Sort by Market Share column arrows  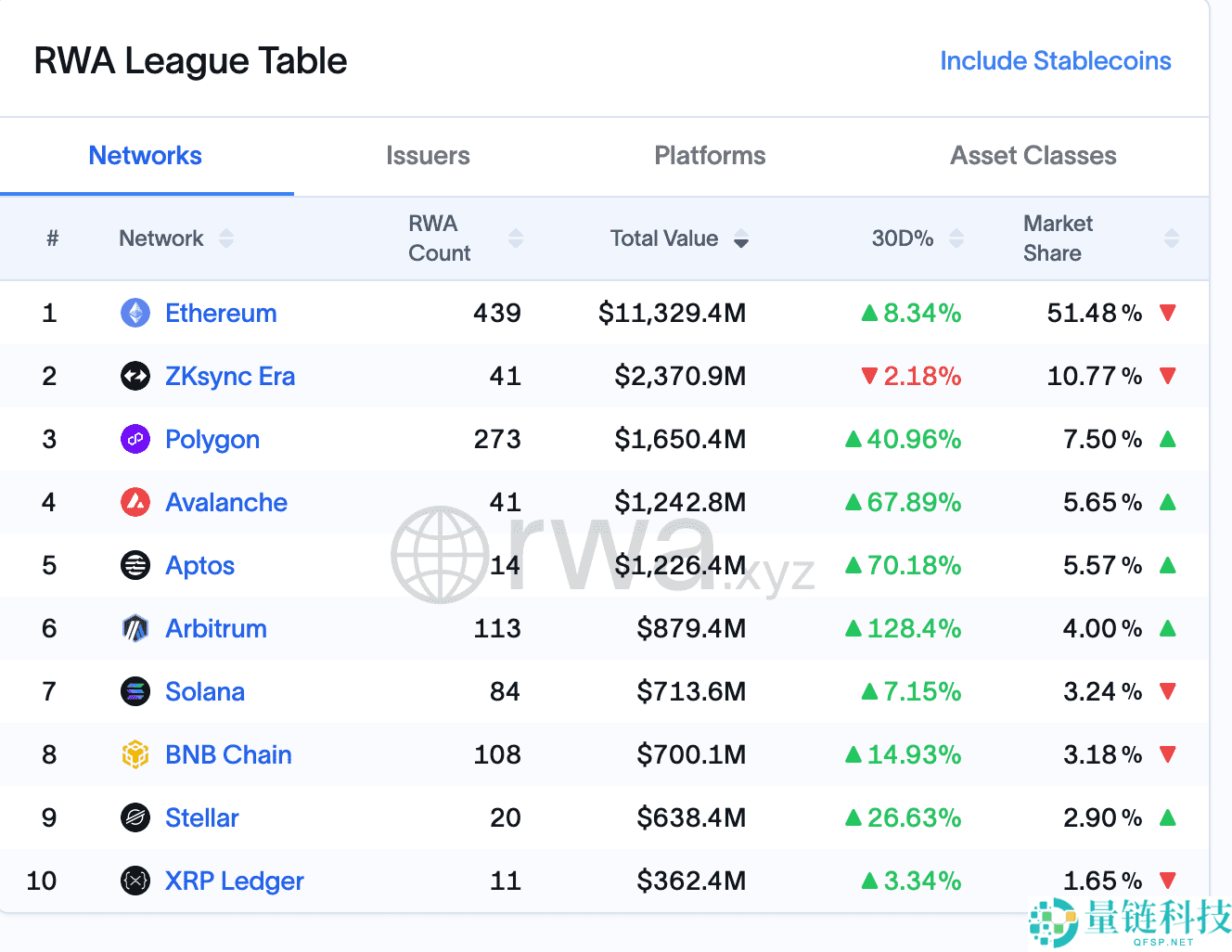coord(1171,238)
